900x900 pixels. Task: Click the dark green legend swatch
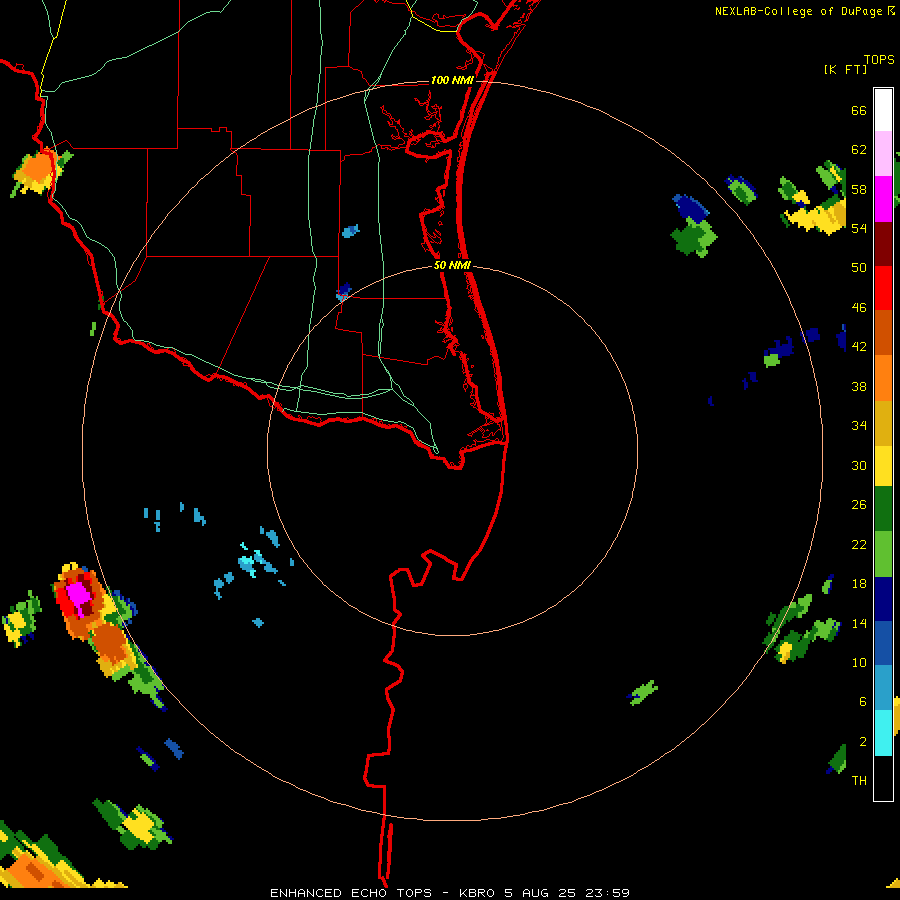coord(883,509)
